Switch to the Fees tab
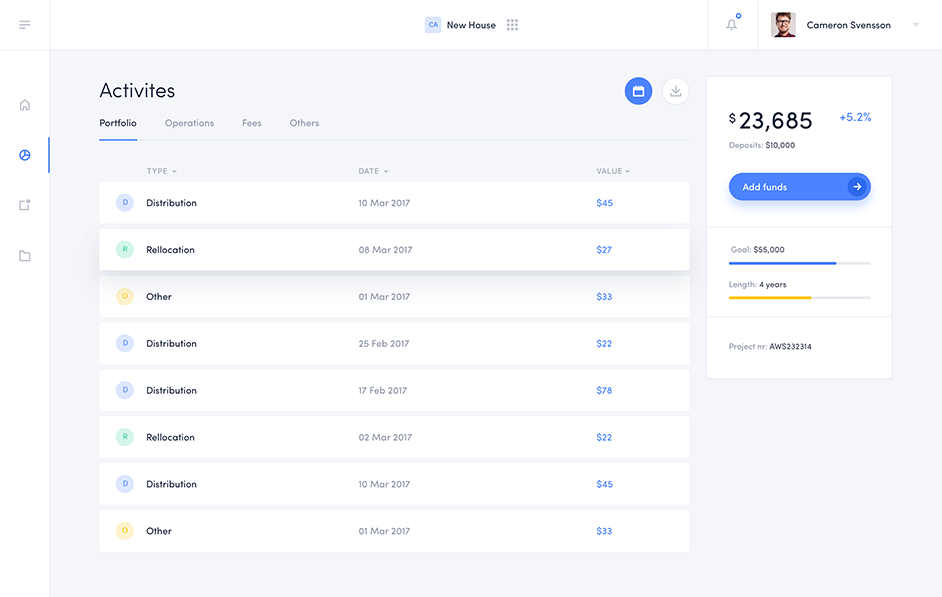Image resolution: width=942 pixels, height=597 pixels. 252,123
